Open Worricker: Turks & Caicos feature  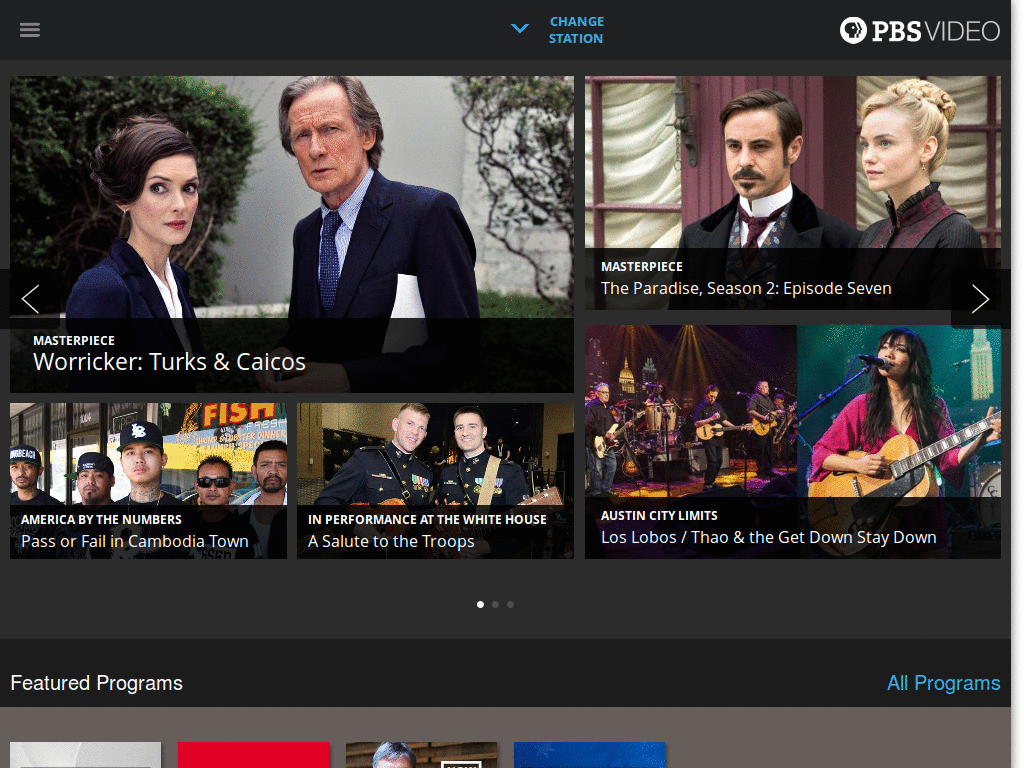(292, 234)
